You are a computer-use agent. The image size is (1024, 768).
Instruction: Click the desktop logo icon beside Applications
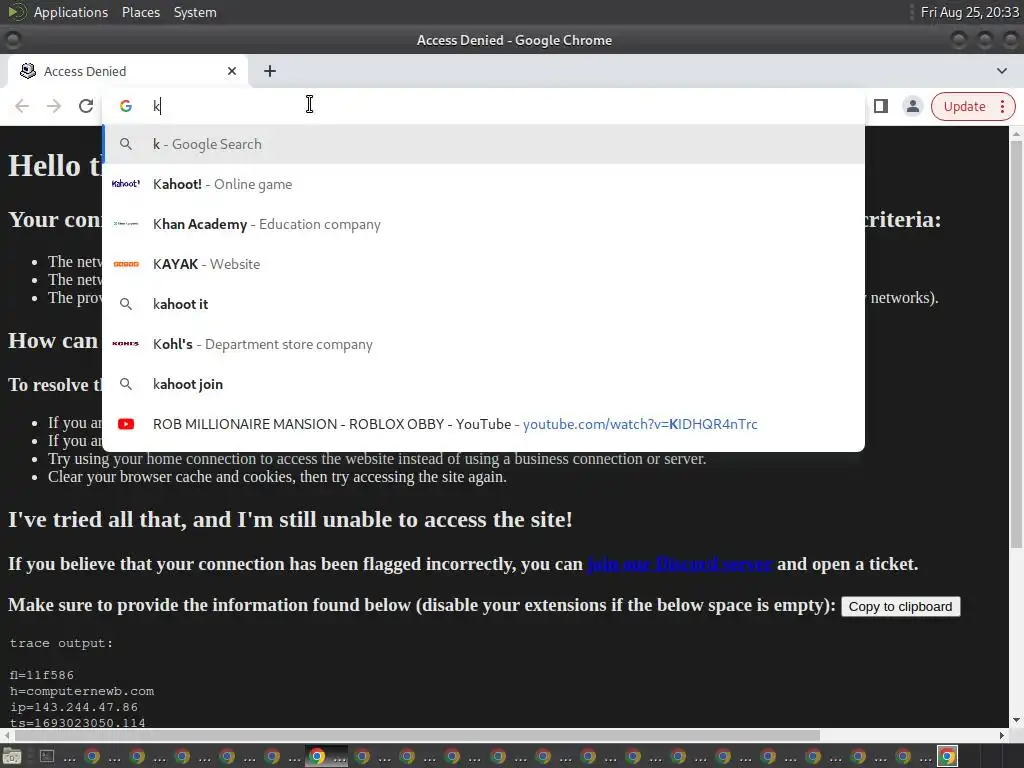[x=16, y=12]
